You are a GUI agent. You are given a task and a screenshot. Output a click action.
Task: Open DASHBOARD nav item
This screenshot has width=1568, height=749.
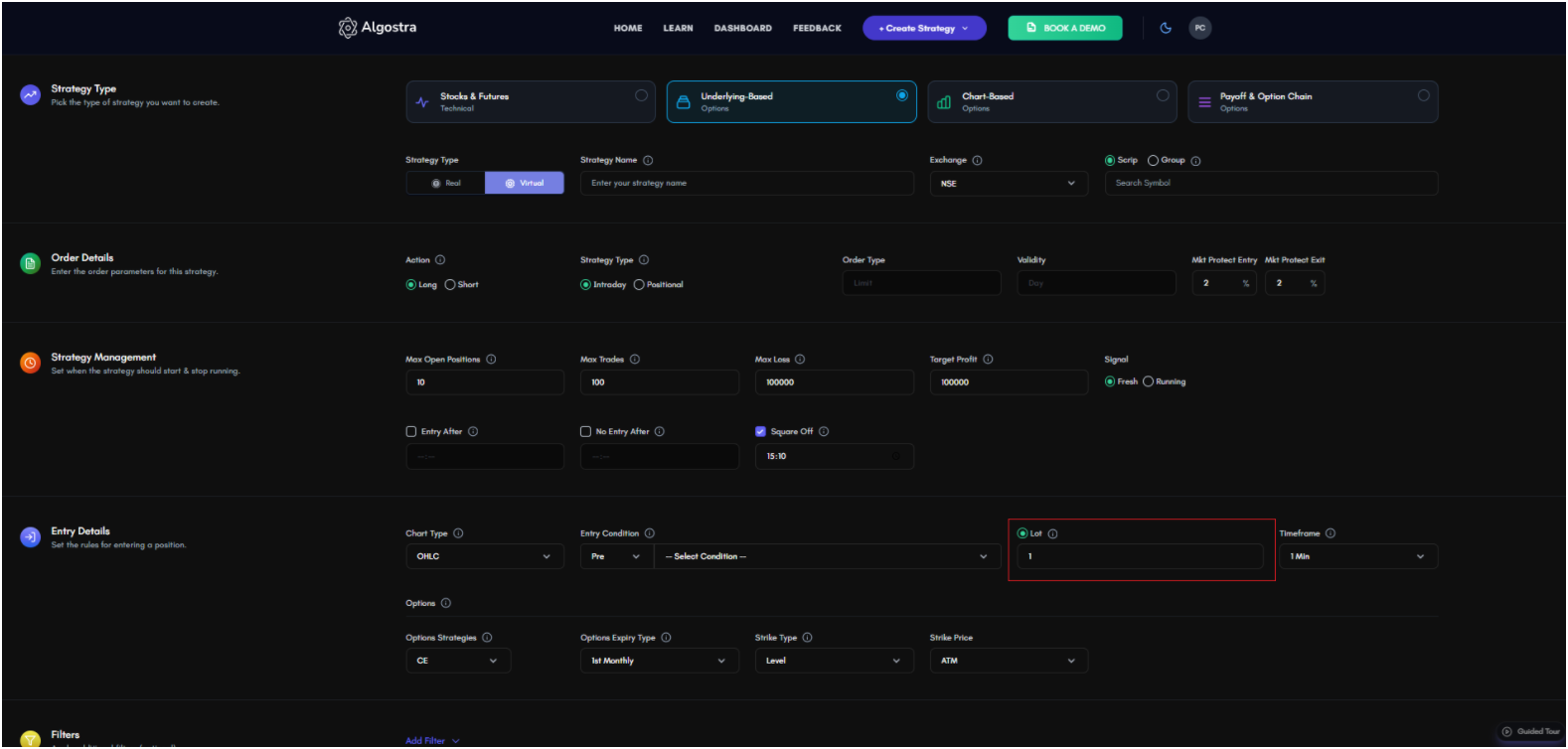[x=743, y=28]
